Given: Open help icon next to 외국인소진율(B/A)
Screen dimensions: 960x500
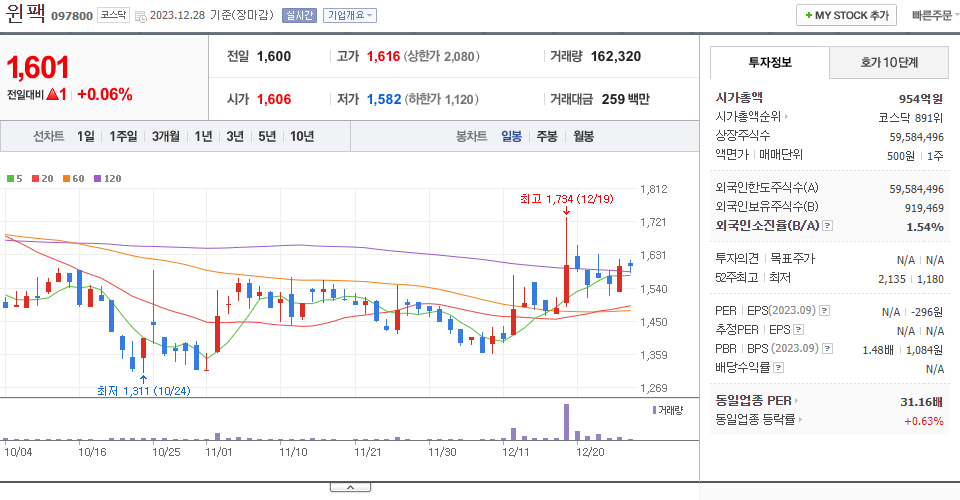Looking at the screenshot, I should (x=827, y=226).
